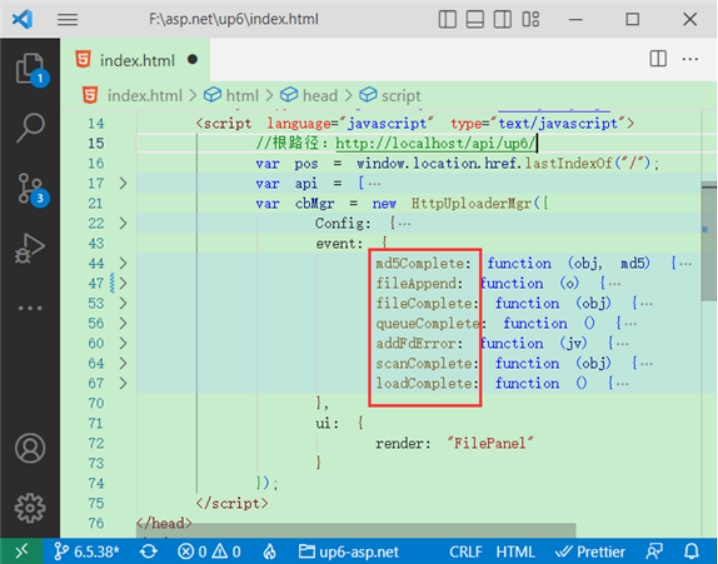
Task: Expand folded Config block at line 22
Action: (123, 223)
